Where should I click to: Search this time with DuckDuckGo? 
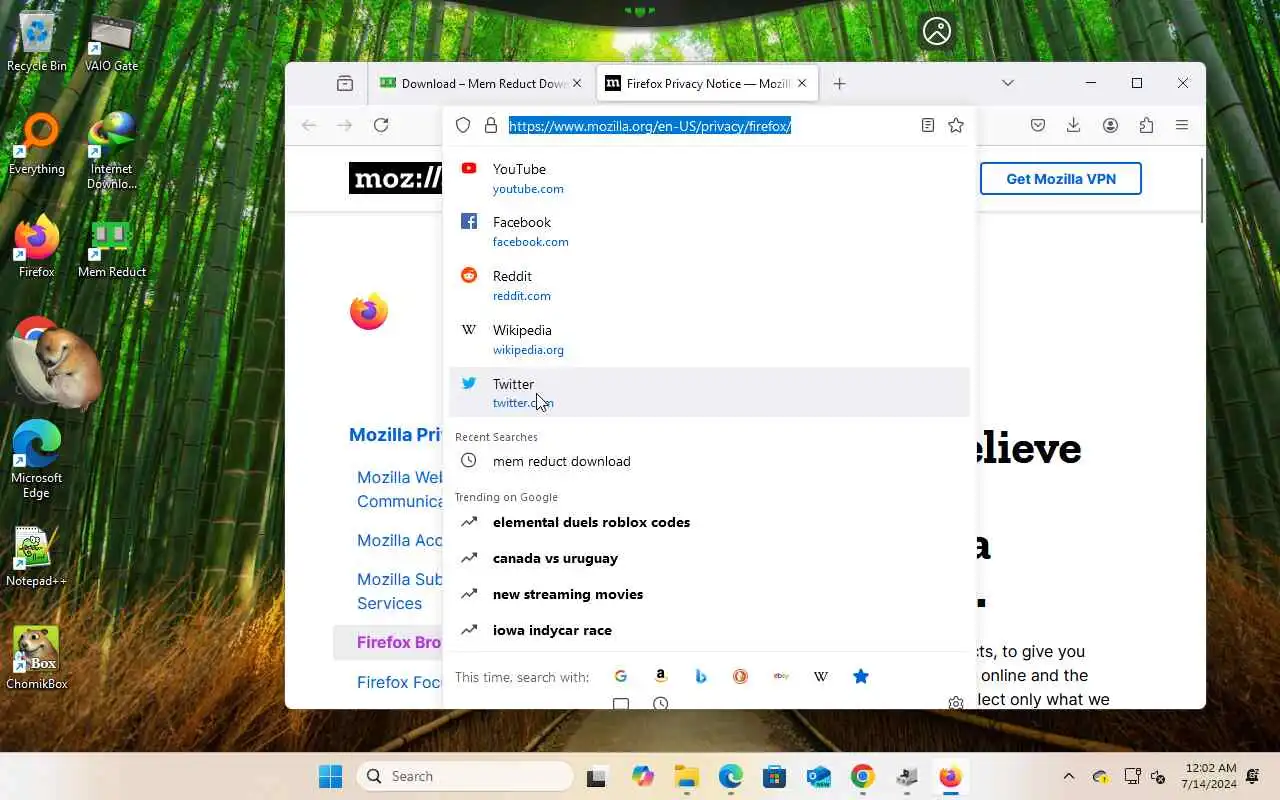coord(740,677)
